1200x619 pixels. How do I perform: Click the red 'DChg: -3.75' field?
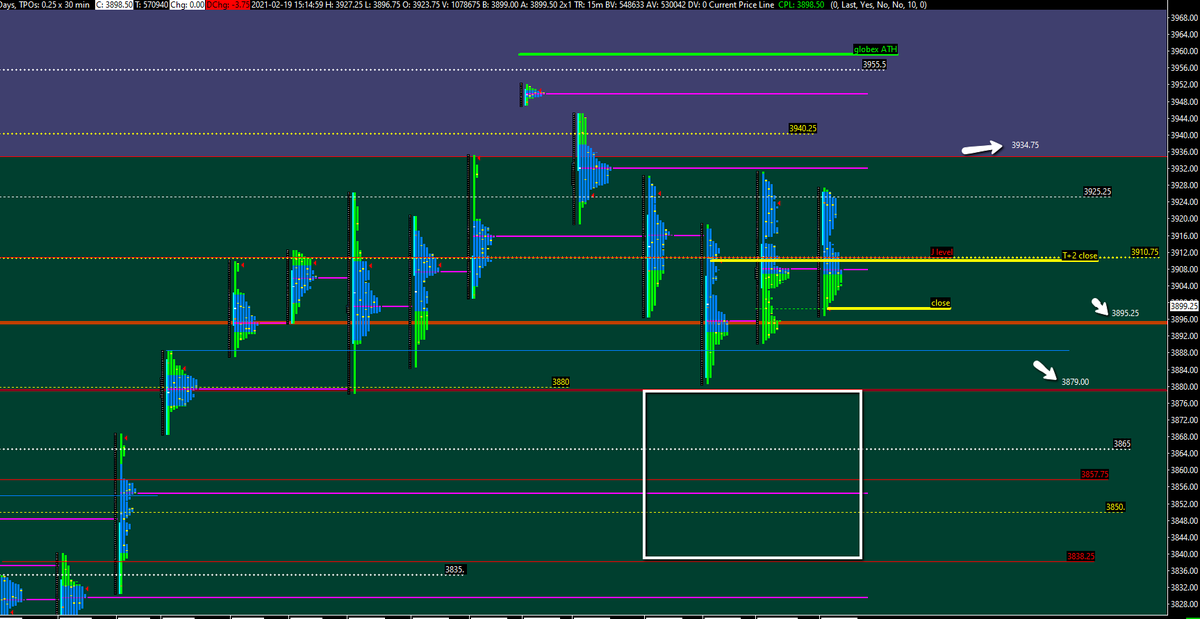pos(227,5)
